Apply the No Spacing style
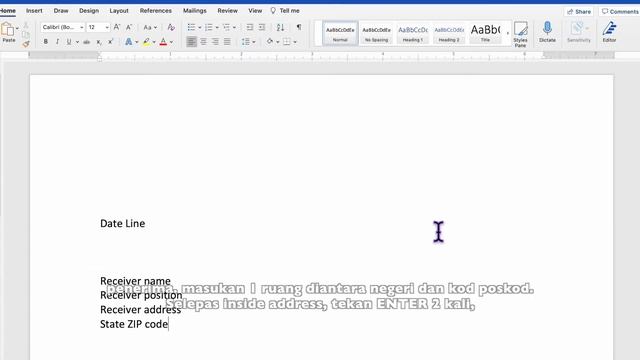 (376, 33)
